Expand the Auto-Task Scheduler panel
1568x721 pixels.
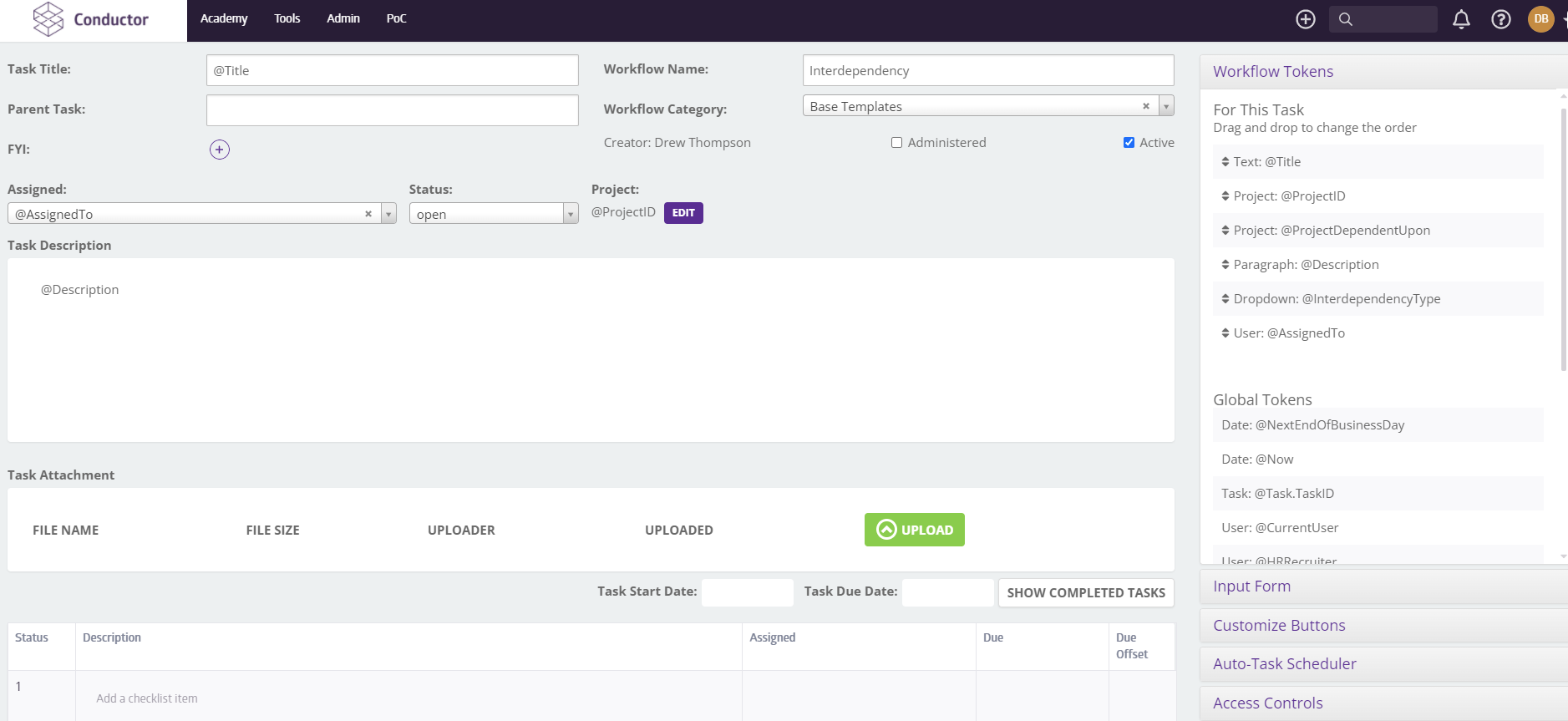tap(1284, 664)
